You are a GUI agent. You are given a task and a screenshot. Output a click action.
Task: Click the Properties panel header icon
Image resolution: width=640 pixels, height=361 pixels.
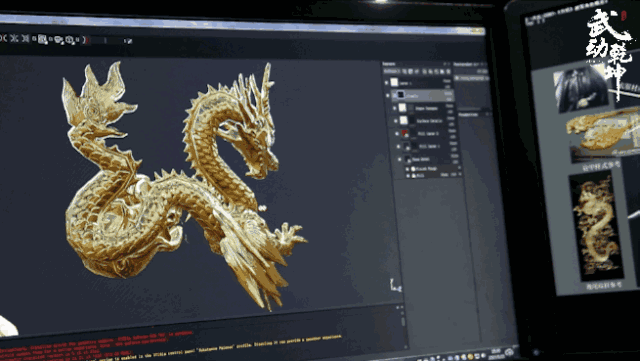click(487, 115)
